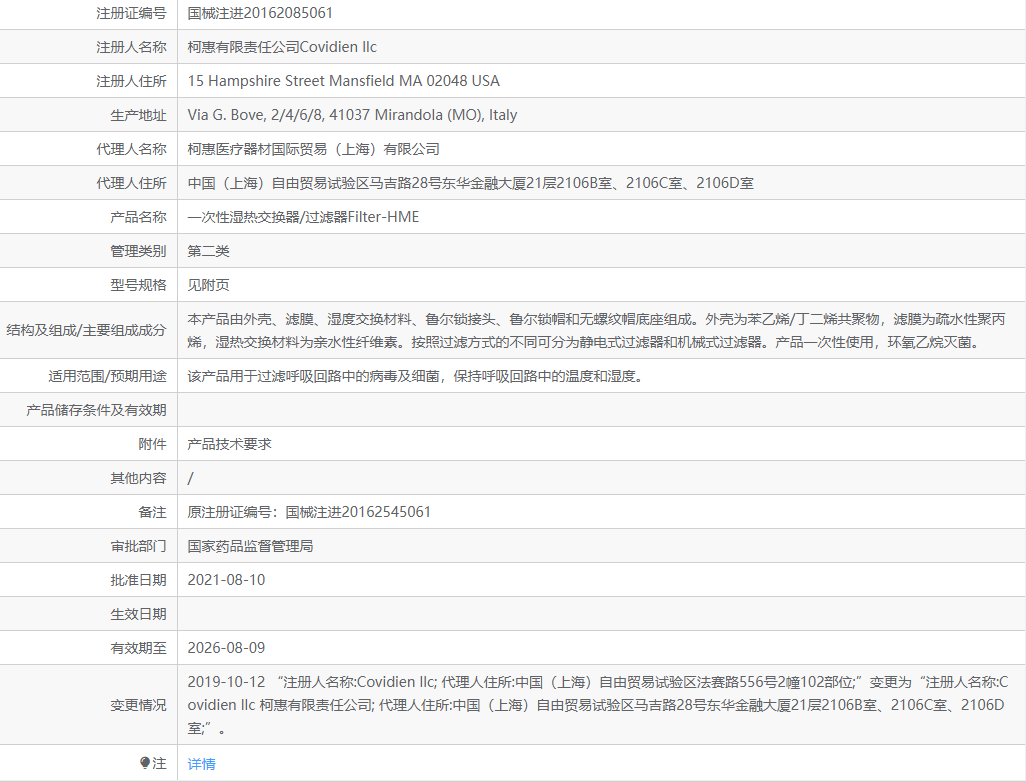Click the 有效期至 label
This screenshot has width=1026, height=782.
click(x=138, y=649)
